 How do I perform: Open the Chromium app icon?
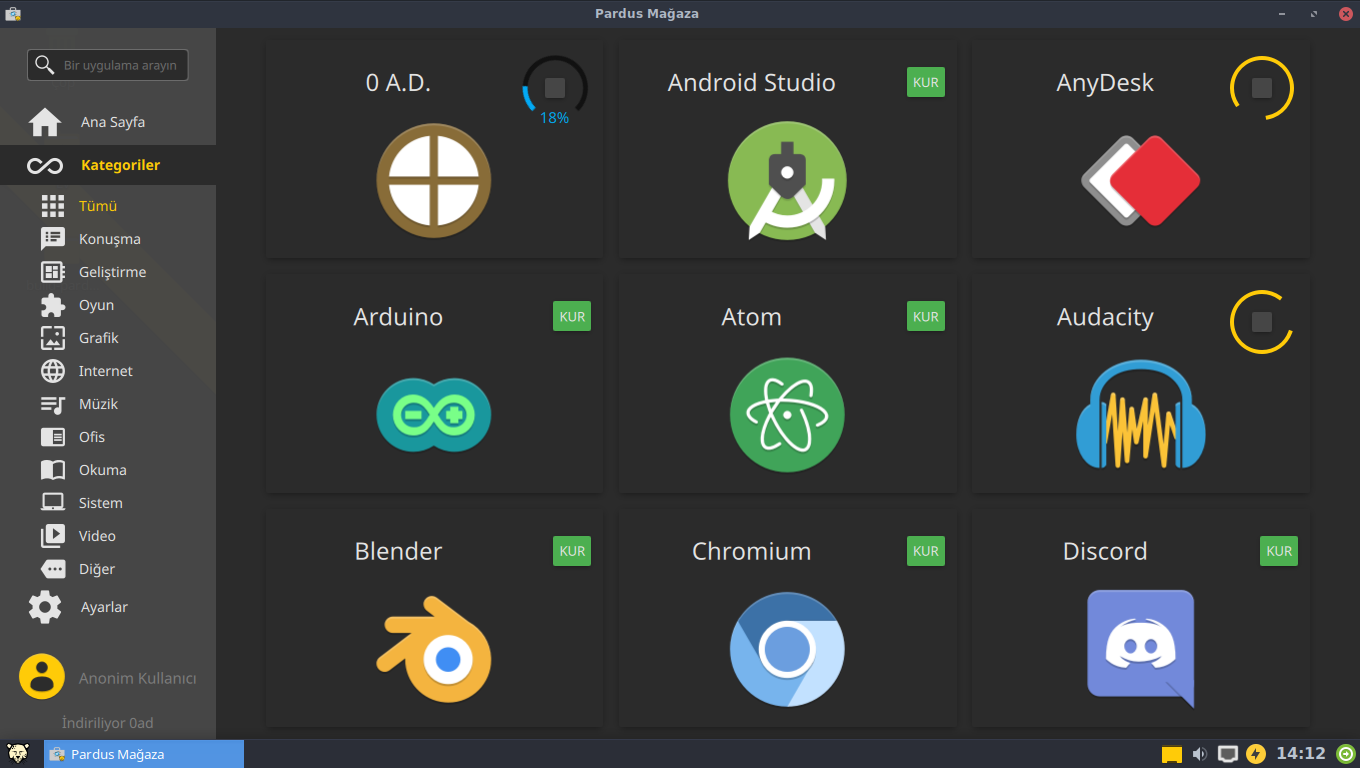coord(787,649)
